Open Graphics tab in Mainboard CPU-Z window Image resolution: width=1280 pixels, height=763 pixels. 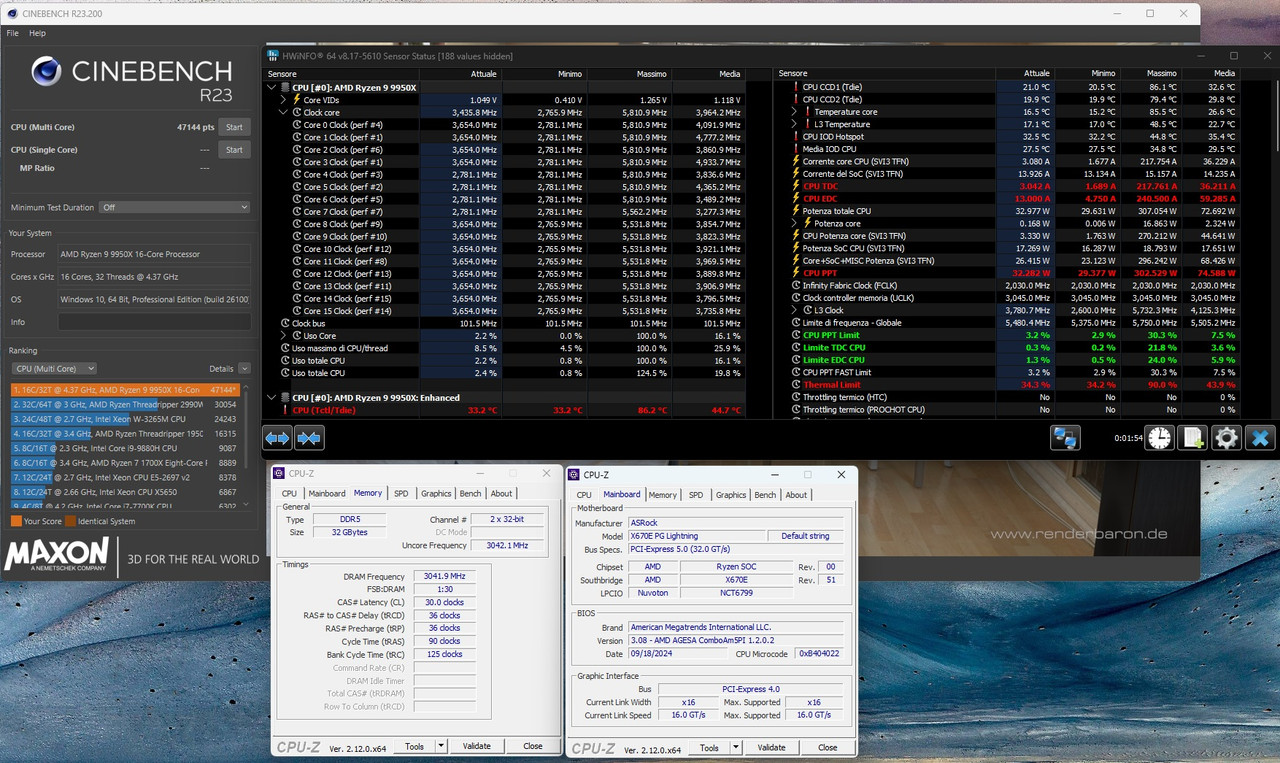[x=731, y=495]
